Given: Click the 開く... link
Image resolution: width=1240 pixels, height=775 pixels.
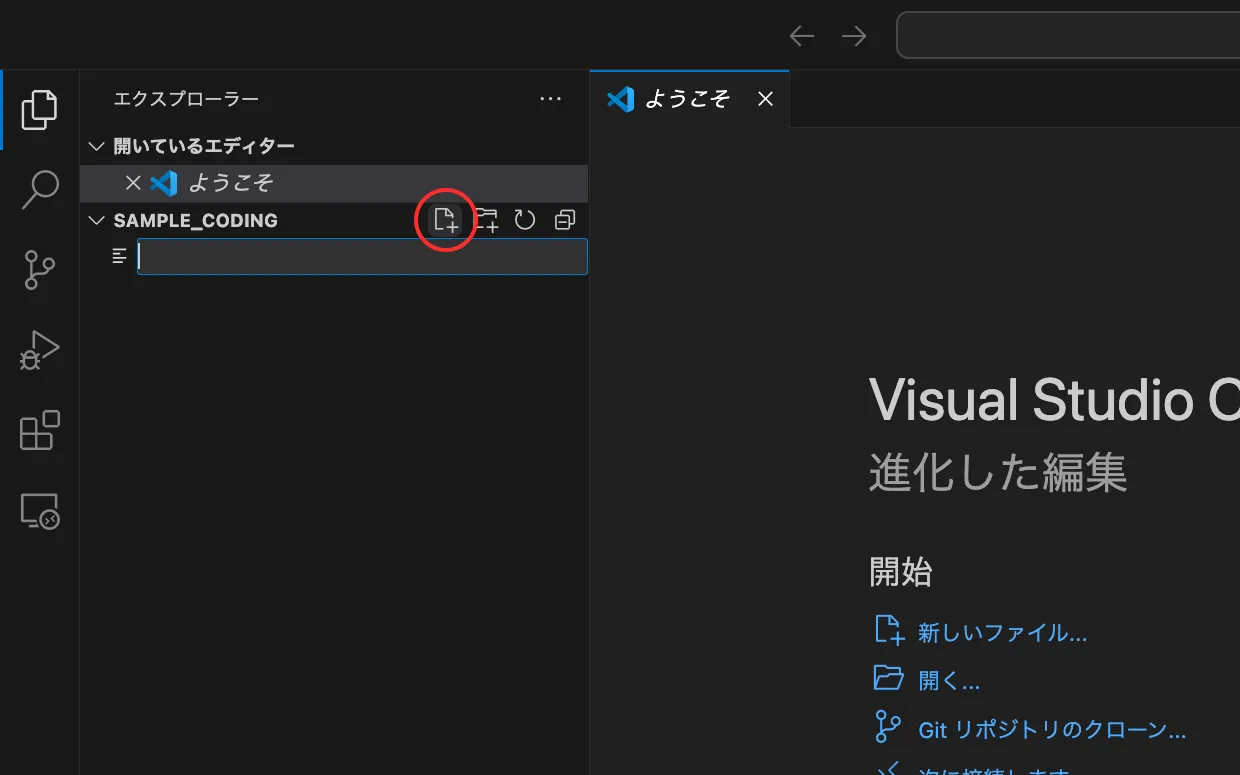Looking at the screenshot, I should (949, 682).
